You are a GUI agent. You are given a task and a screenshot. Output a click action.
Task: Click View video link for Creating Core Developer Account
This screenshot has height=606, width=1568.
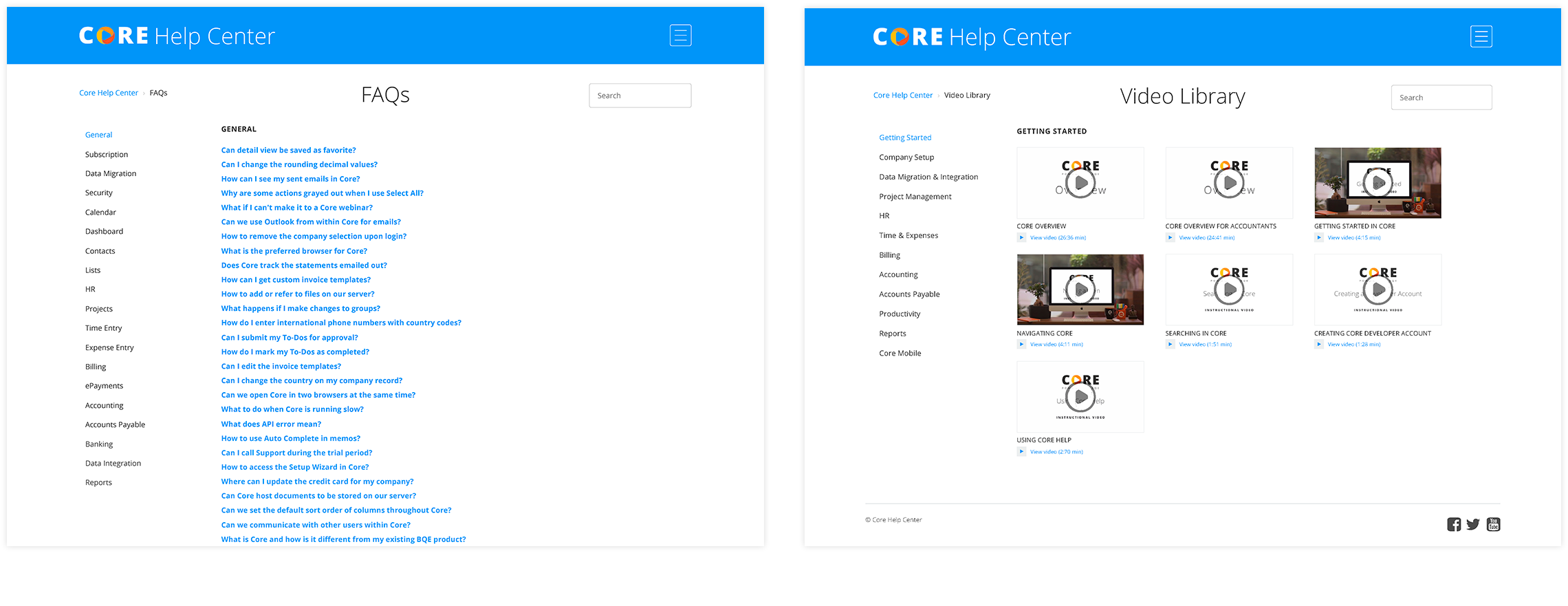(x=1353, y=345)
